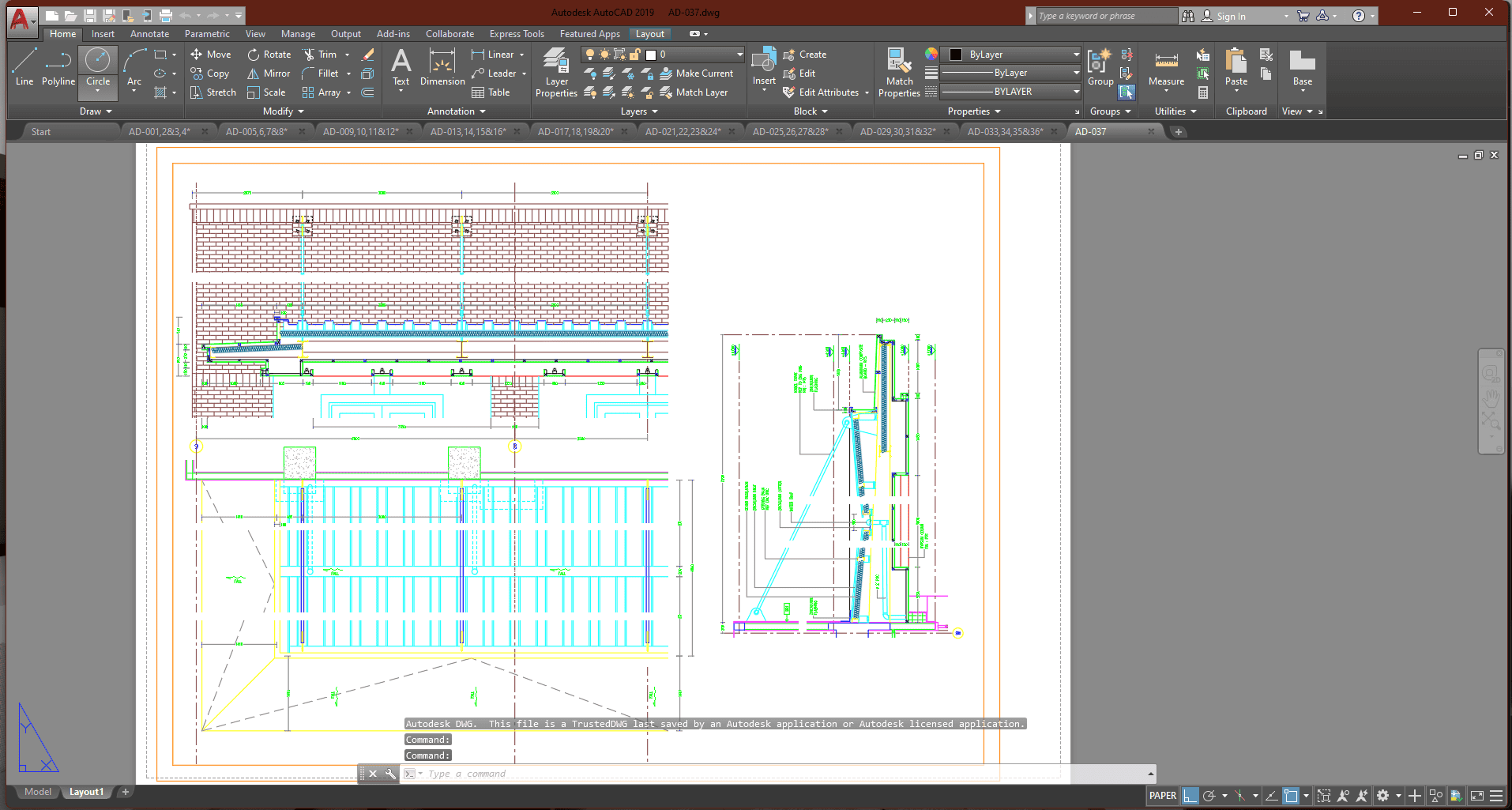Image resolution: width=1512 pixels, height=810 pixels.
Task: Expand the BYLAYER linetype dropdown
Action: pos(1076,92)
